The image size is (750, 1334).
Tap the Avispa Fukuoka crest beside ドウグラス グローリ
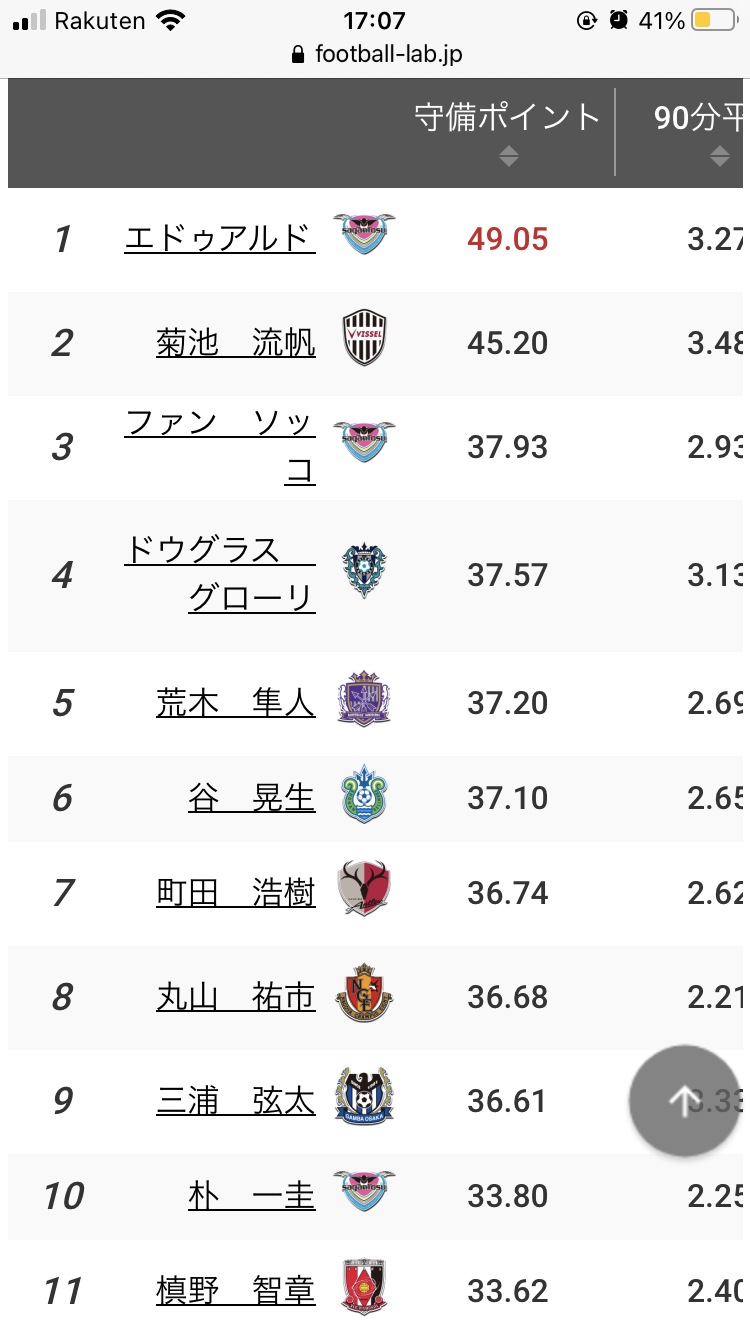coord(363,571)
